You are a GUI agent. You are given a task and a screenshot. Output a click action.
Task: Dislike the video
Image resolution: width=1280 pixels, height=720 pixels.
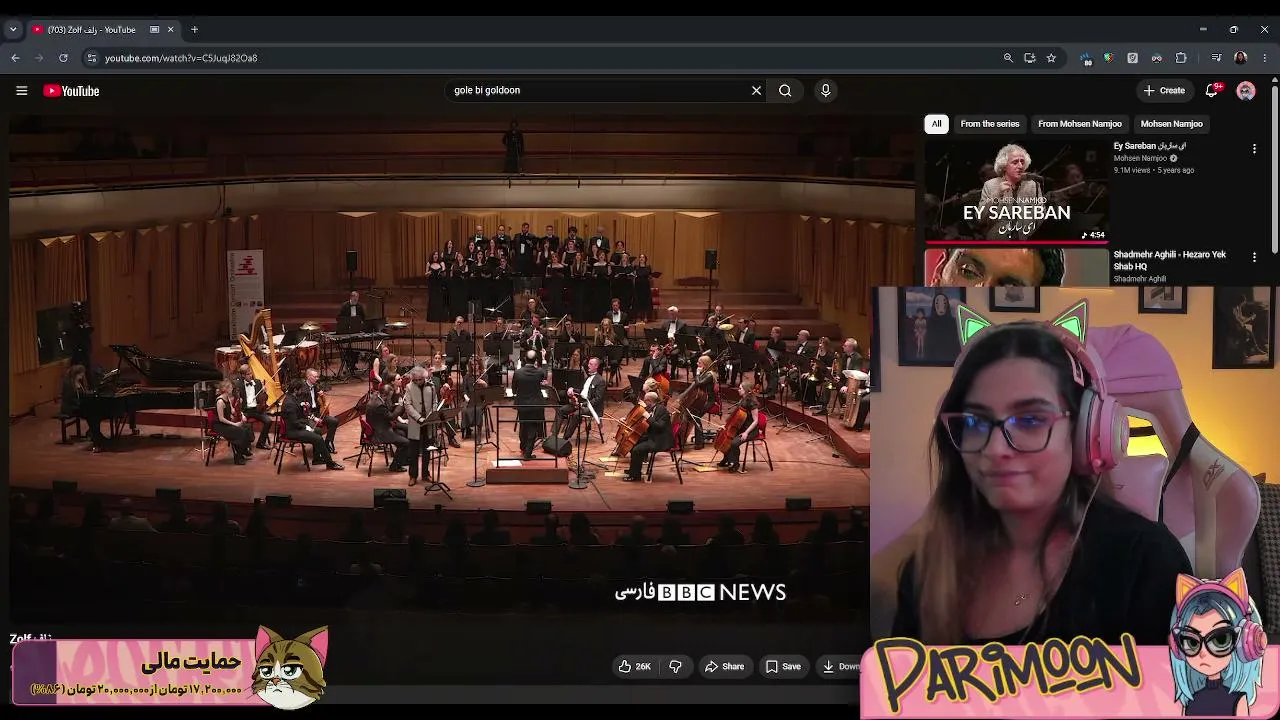676,667
